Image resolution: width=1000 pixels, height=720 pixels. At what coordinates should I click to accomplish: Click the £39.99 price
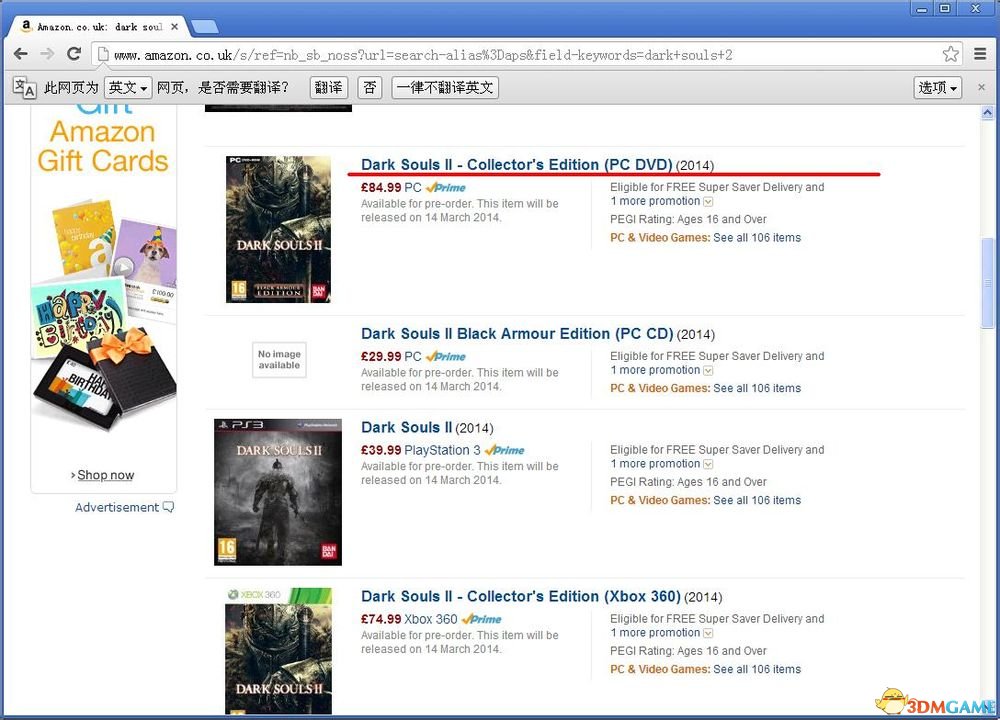pos(381,450)
